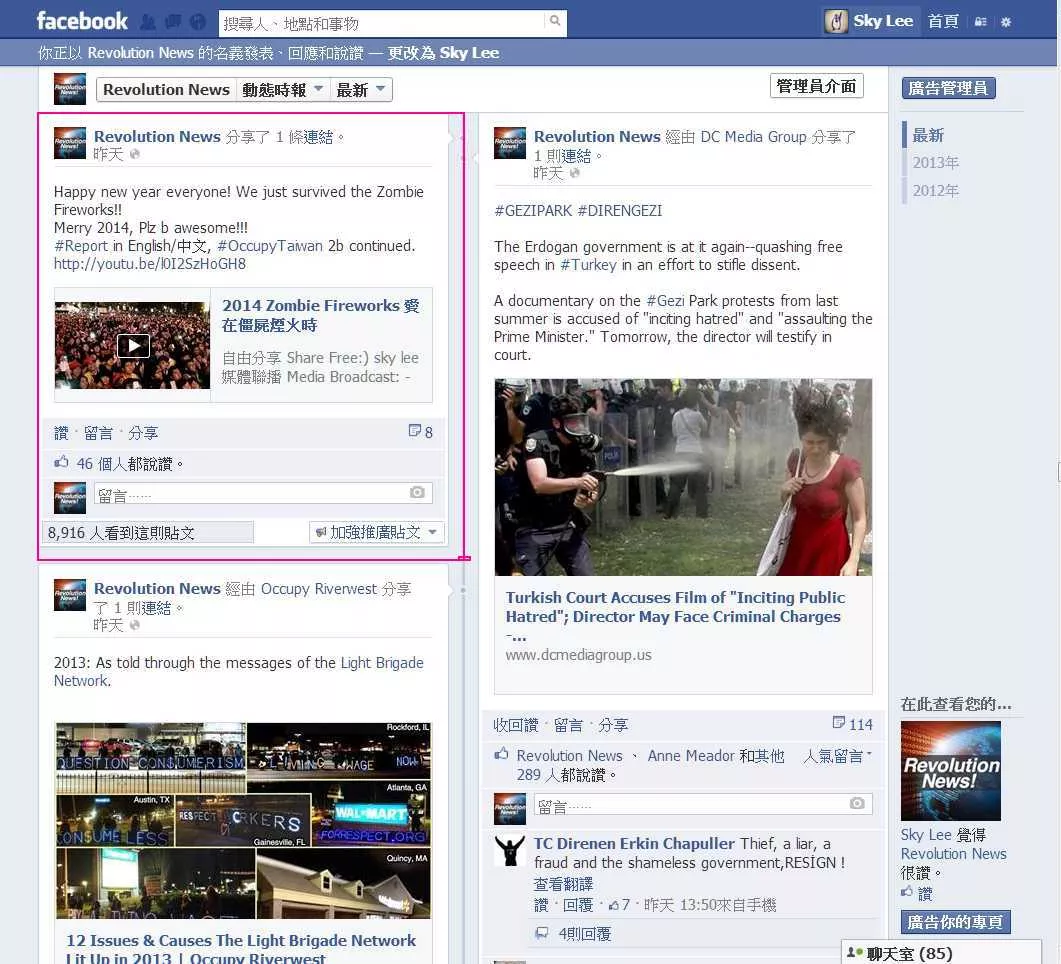
Task: Click Revolution News page avatar beside page name
Action: [x=70, y=89]
